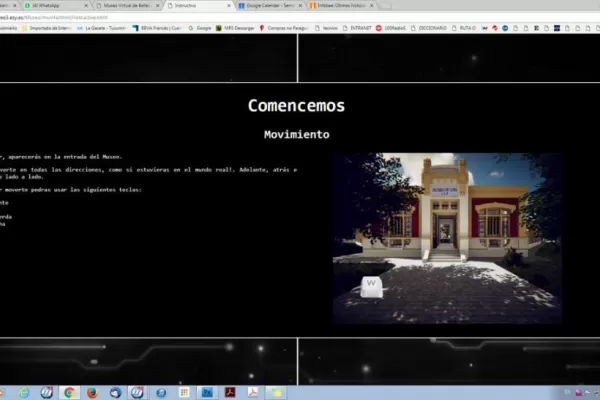Switch to the Museo Virtual de Bellas tab

point(126,6)
